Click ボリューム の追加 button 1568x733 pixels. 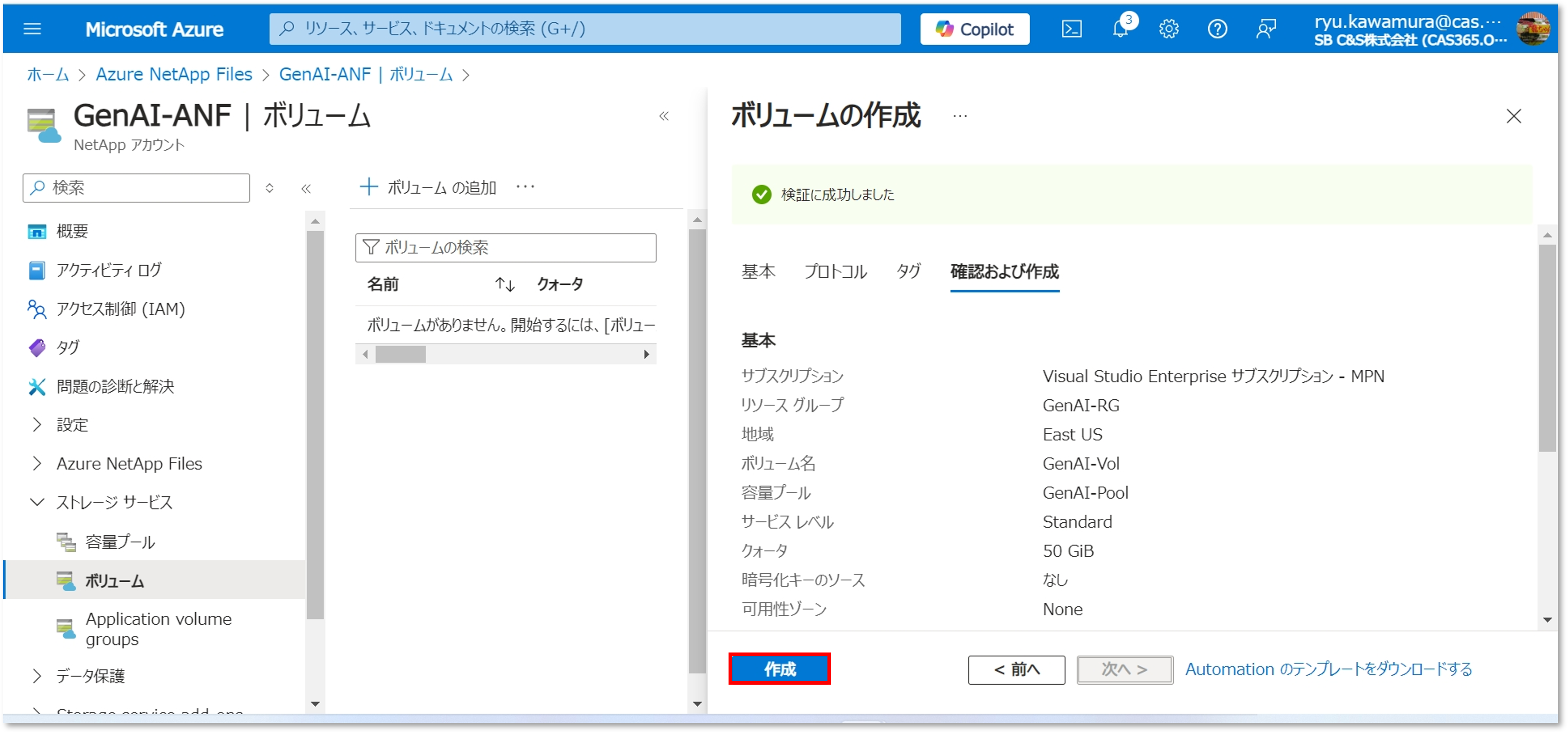[x=428, y=187]
